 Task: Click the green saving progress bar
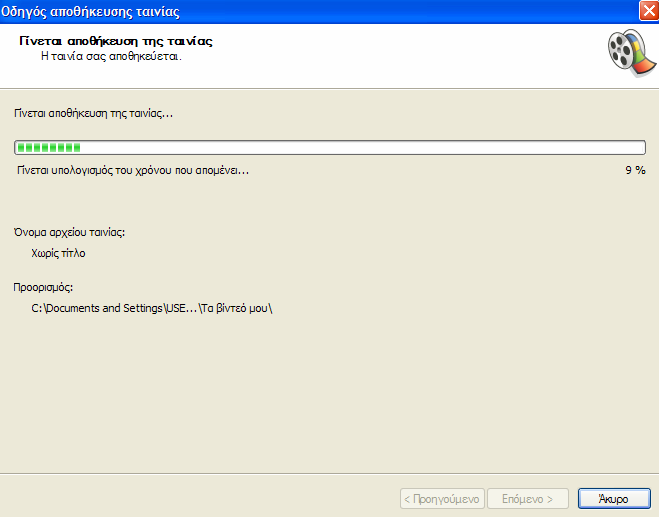pos(330,148)
